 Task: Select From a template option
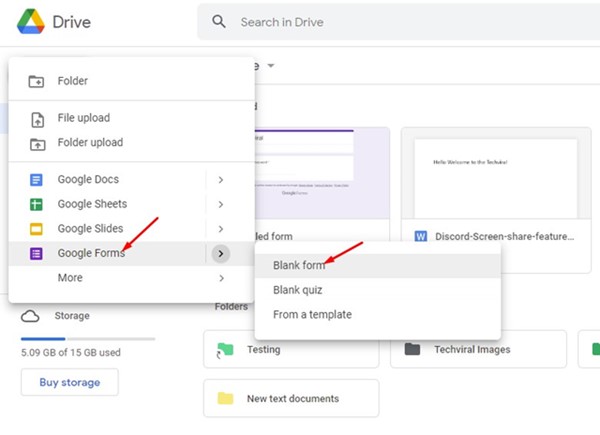coord(312,315)
